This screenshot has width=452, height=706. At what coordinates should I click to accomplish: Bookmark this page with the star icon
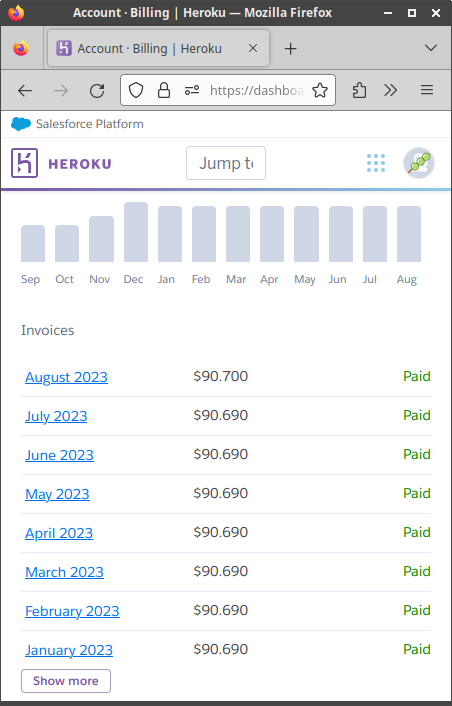pos(320,91)
